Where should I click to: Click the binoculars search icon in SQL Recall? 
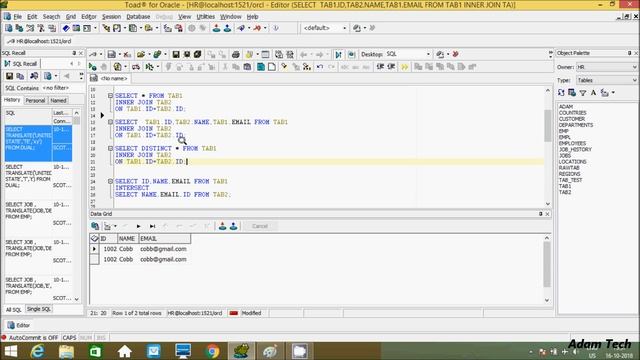coord(34,76)
